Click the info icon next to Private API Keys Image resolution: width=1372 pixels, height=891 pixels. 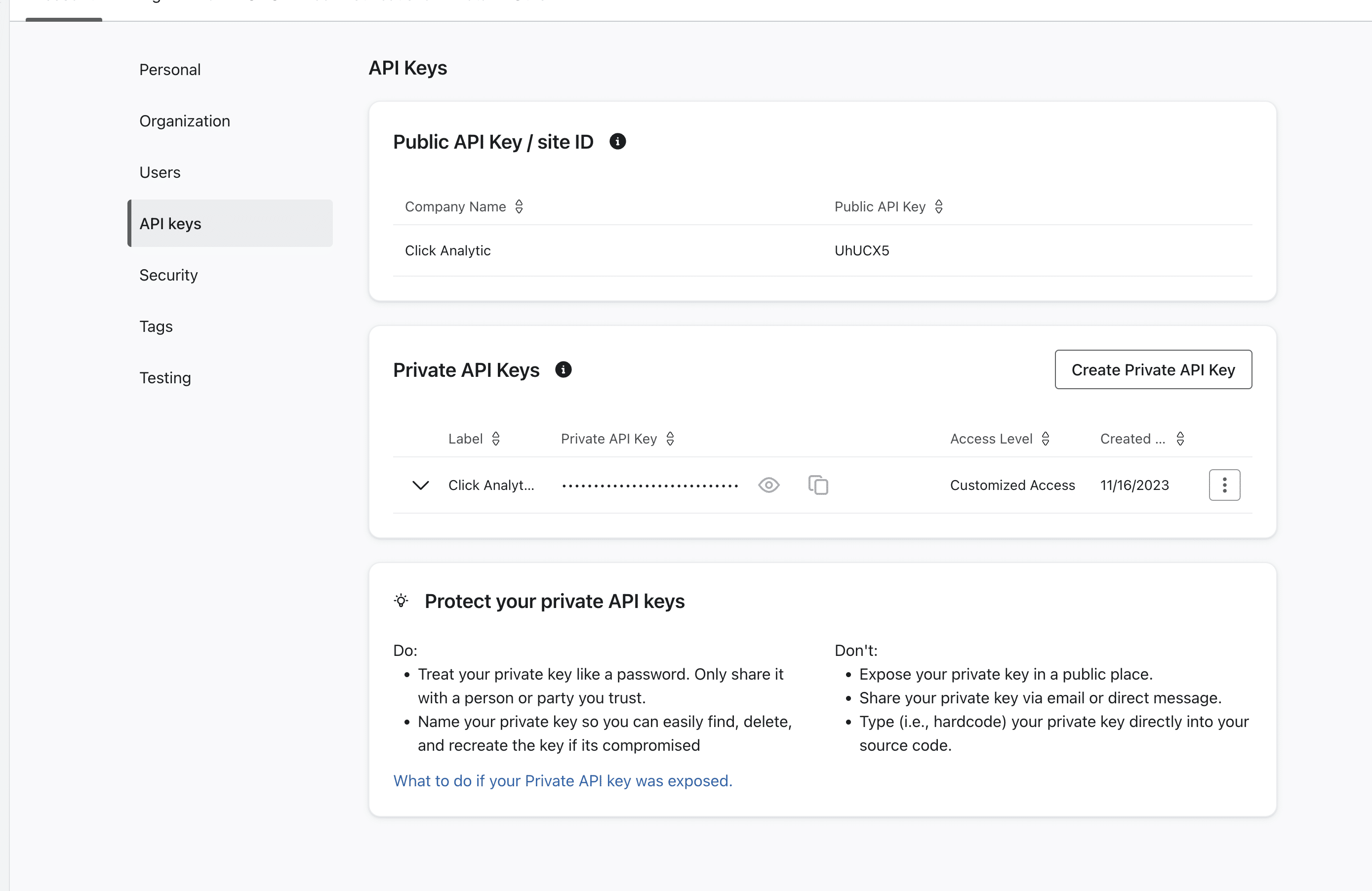point(563,369)
